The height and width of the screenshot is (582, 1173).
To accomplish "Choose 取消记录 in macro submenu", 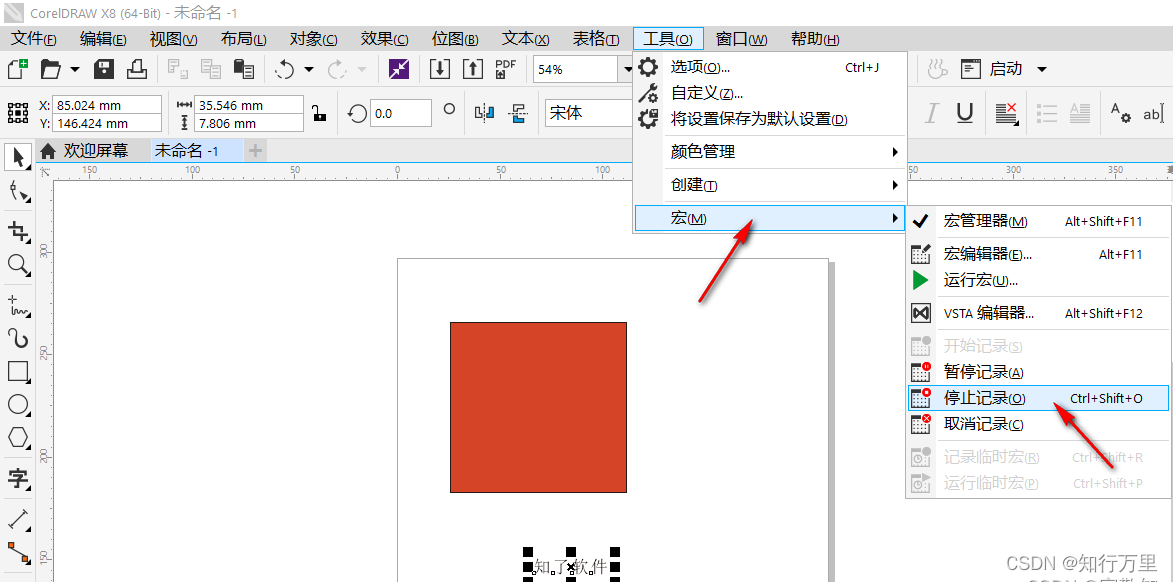I will point(1038,424).
